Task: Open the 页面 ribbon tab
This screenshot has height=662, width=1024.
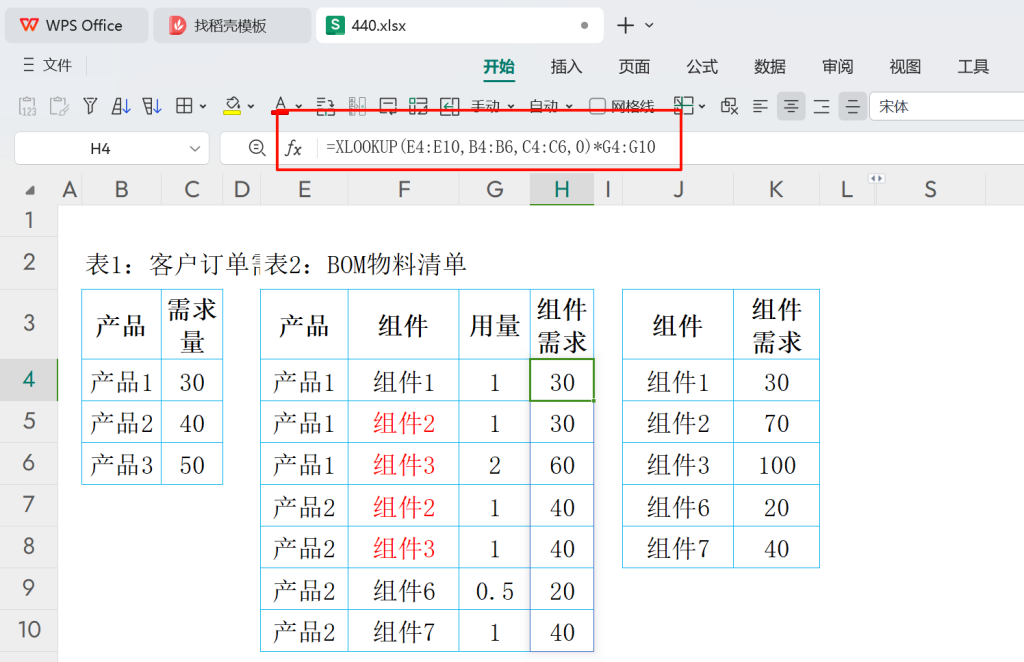Action: tap(634, 66)
